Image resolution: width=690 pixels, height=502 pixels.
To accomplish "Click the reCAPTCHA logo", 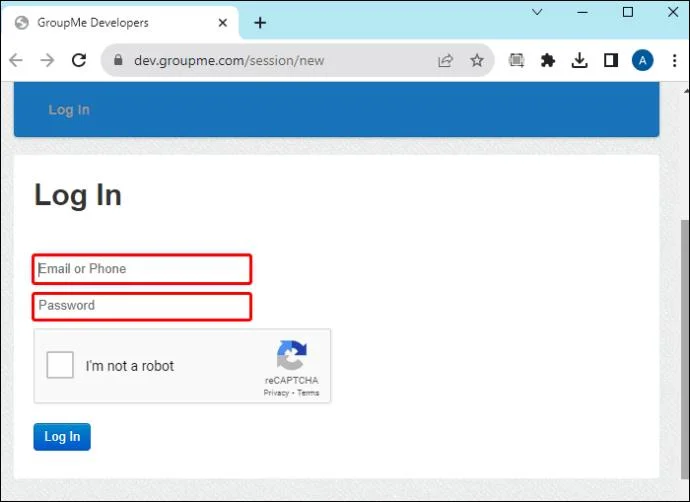I will pos(291,355).
